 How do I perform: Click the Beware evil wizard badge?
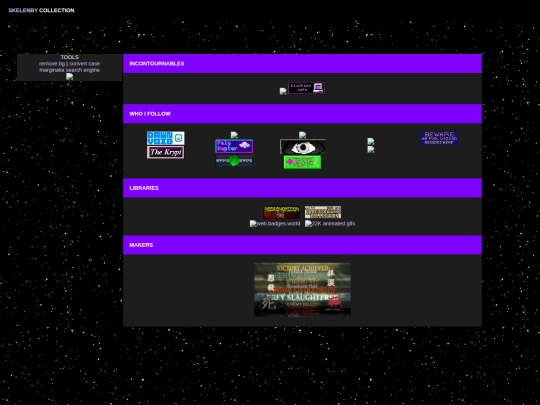pos(439,138)
